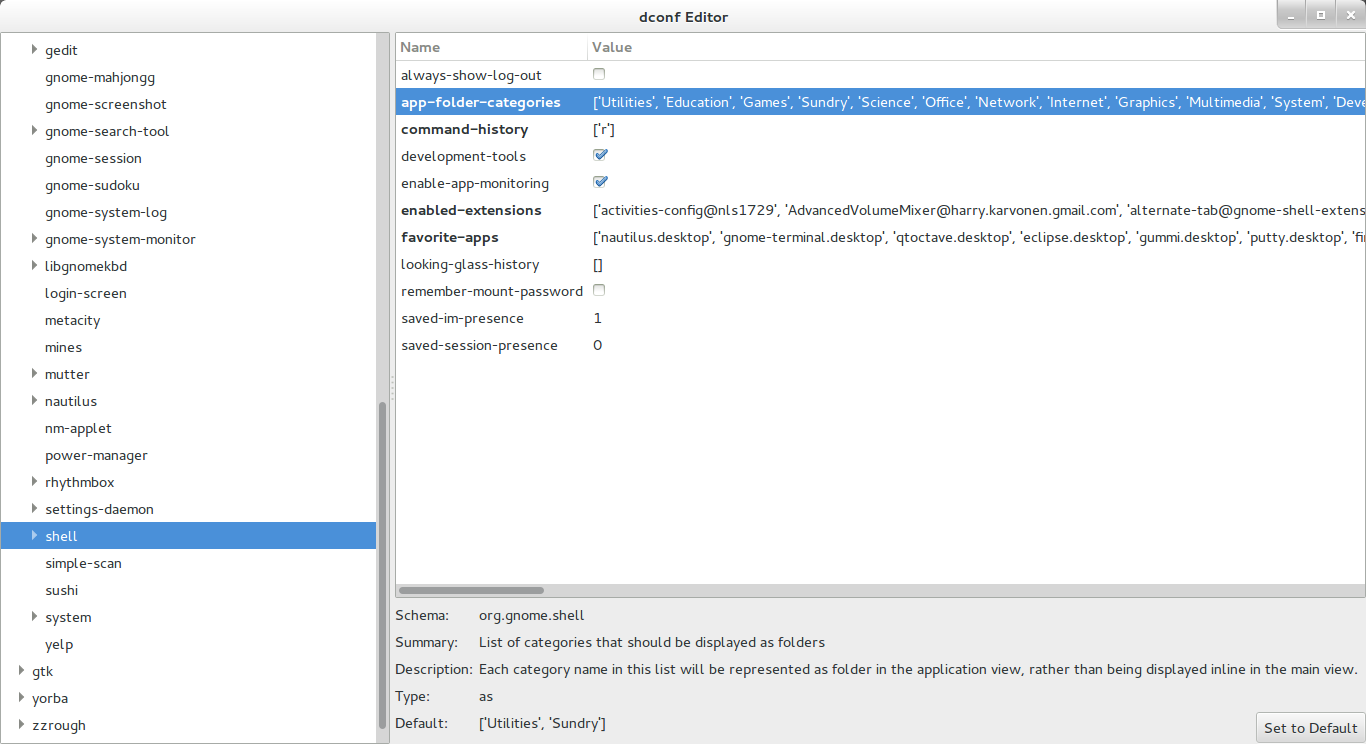
Task: Toggle the always-show-log-out checkbox
Action: (x=599, y=75)
